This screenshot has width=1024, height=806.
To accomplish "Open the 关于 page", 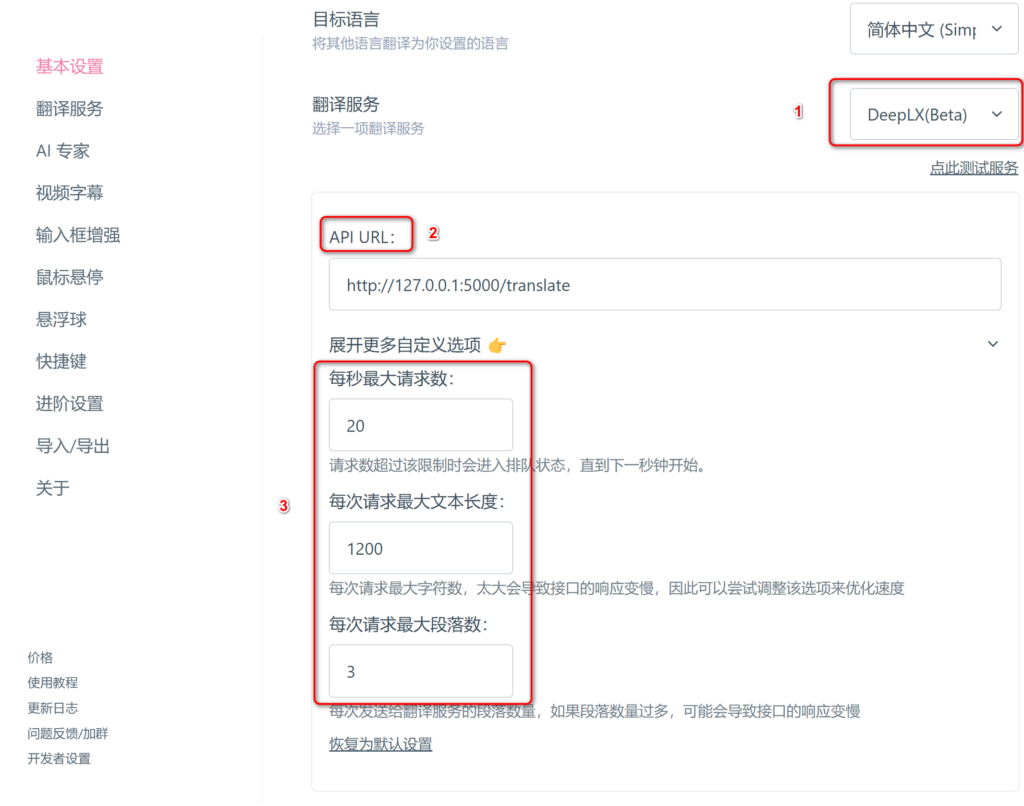I will (52, 488).
